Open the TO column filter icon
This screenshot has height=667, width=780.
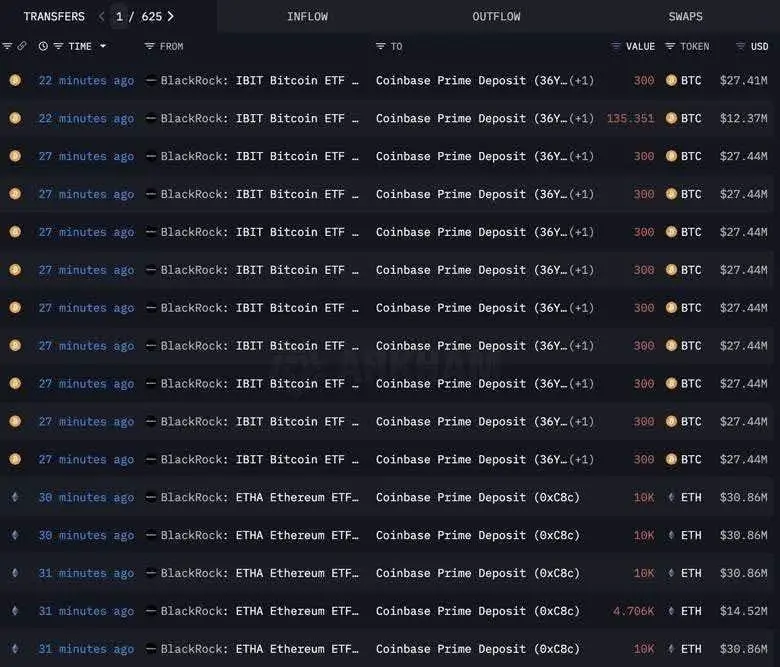coord(381,46)
